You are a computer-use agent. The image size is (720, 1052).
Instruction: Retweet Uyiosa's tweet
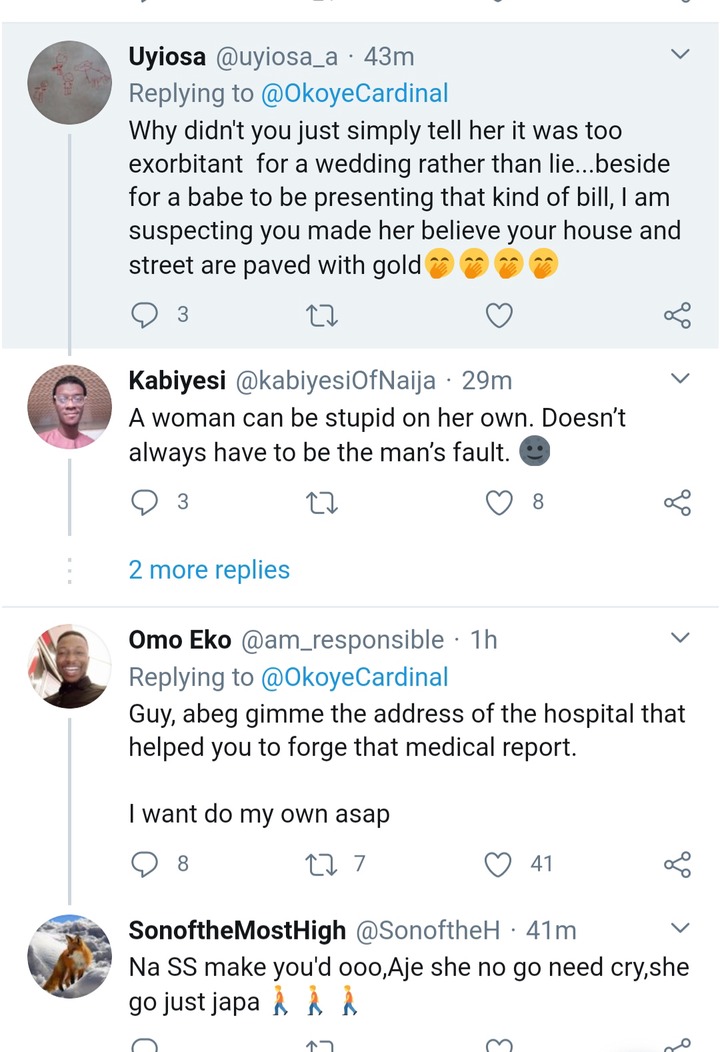click(x=322, y=316)
